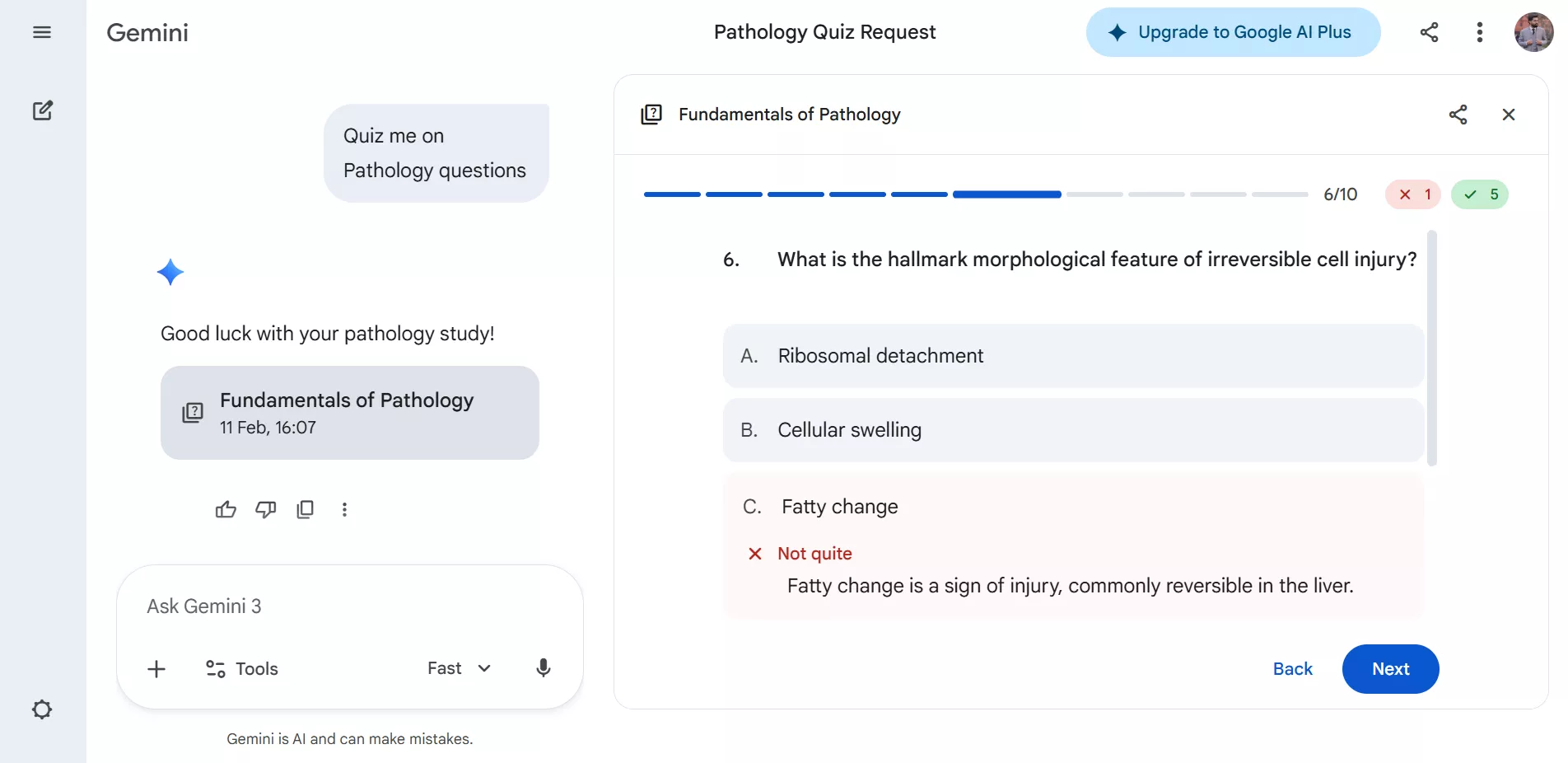The height and width of the screenshot is (763, 1568).
Task: Open Settings gear in the sidebar
Action: tap(42, 709)
